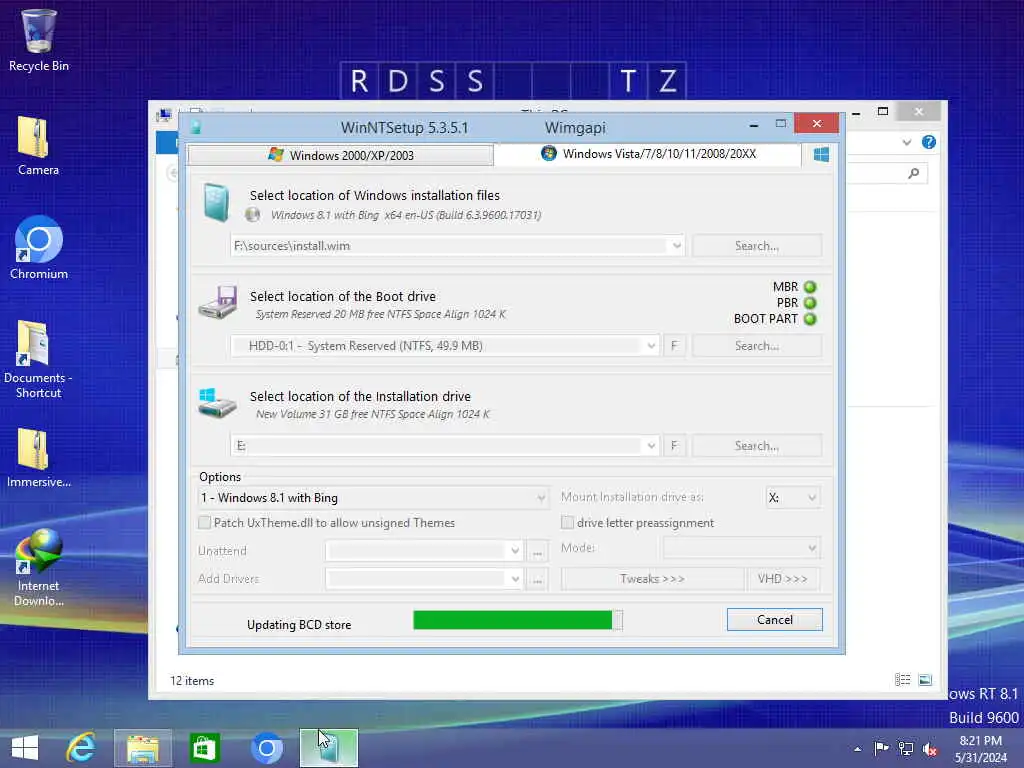This screenshot has height=768, width=1024.
Task: Click the BOOT PART green status light
Action: click(x=810, y=319)
